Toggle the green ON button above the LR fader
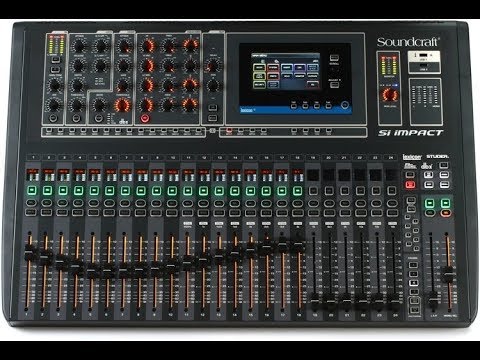The height and width of the screenshot is (360, 480). 430,203
